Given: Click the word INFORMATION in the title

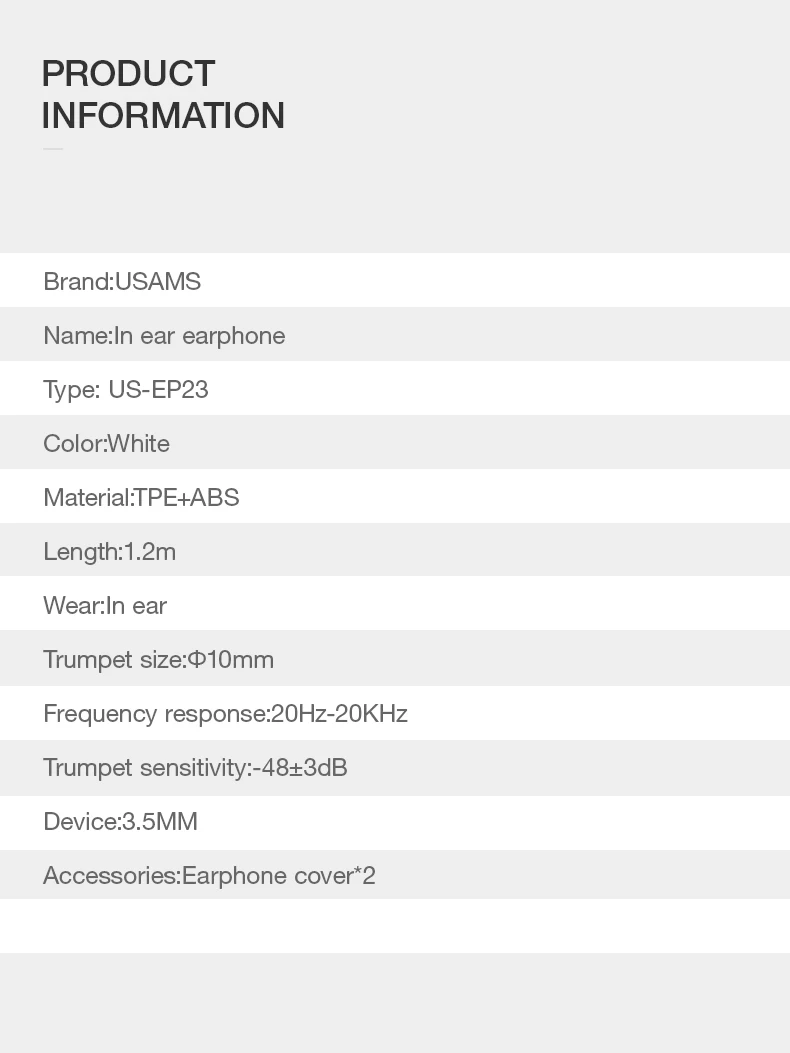Looking at the screenshot, I should [163, 116].
